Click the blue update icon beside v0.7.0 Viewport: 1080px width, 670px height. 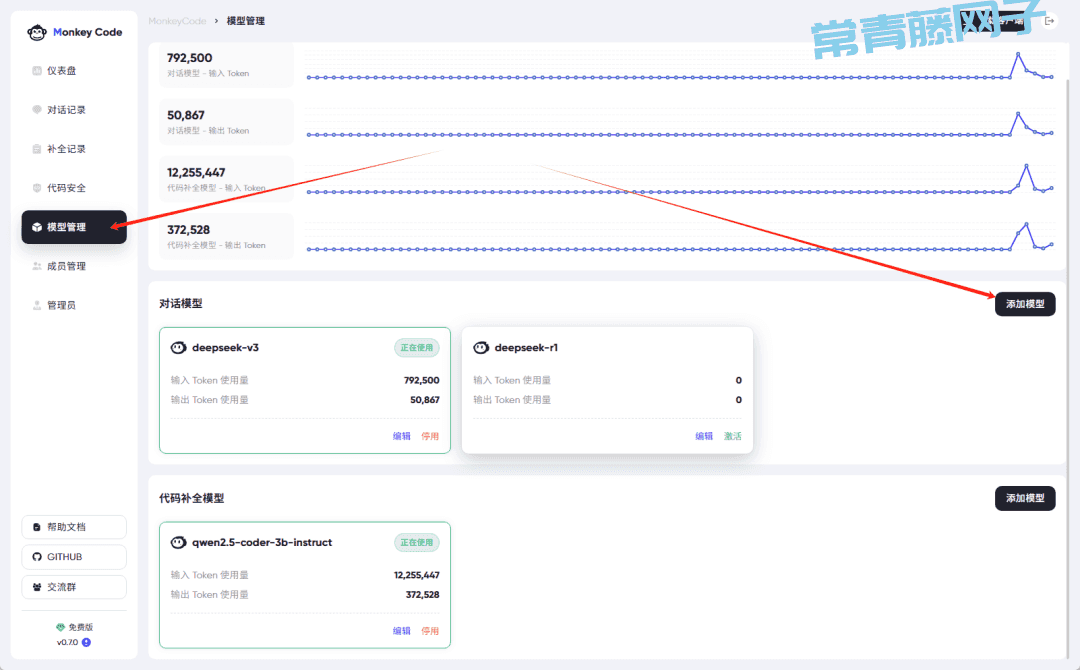86,642
